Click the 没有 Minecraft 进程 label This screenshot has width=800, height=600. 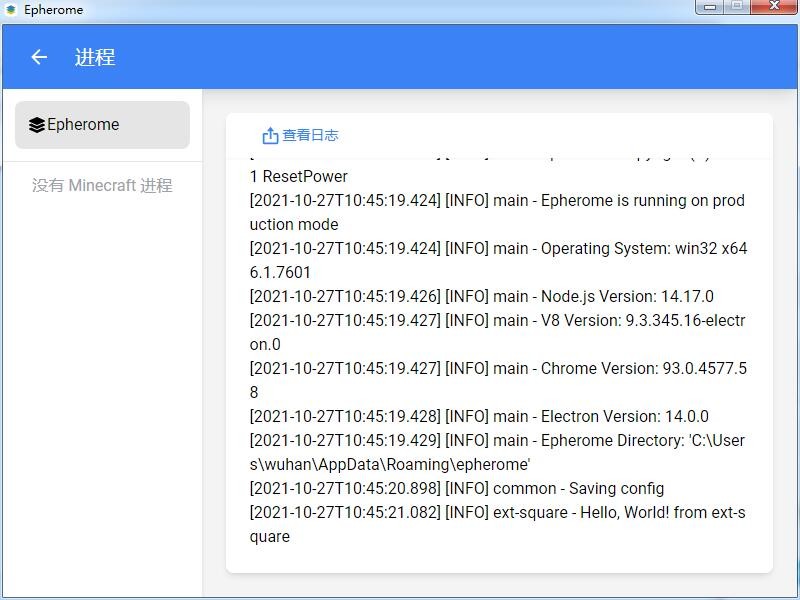point(102,186)
